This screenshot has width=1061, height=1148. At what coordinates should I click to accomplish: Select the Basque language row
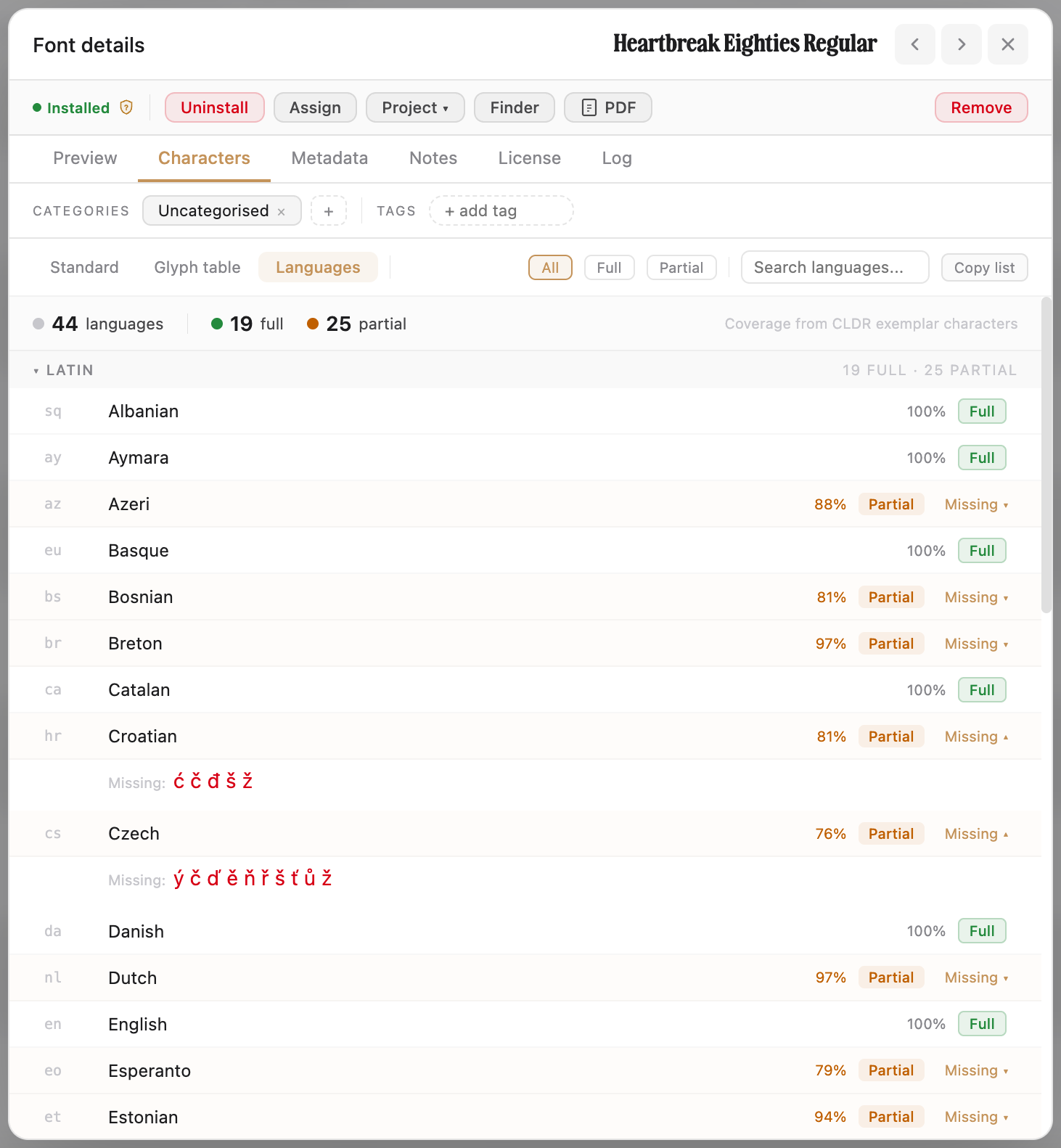525,551
